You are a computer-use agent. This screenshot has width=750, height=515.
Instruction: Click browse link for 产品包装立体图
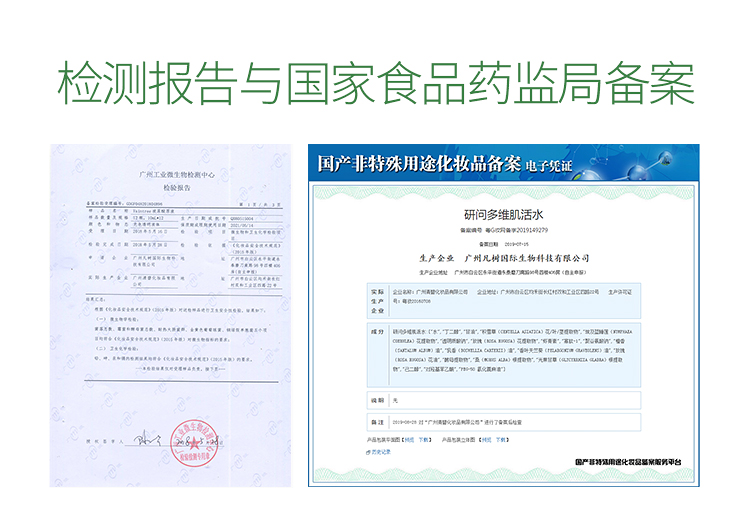[x=486, y=440]
